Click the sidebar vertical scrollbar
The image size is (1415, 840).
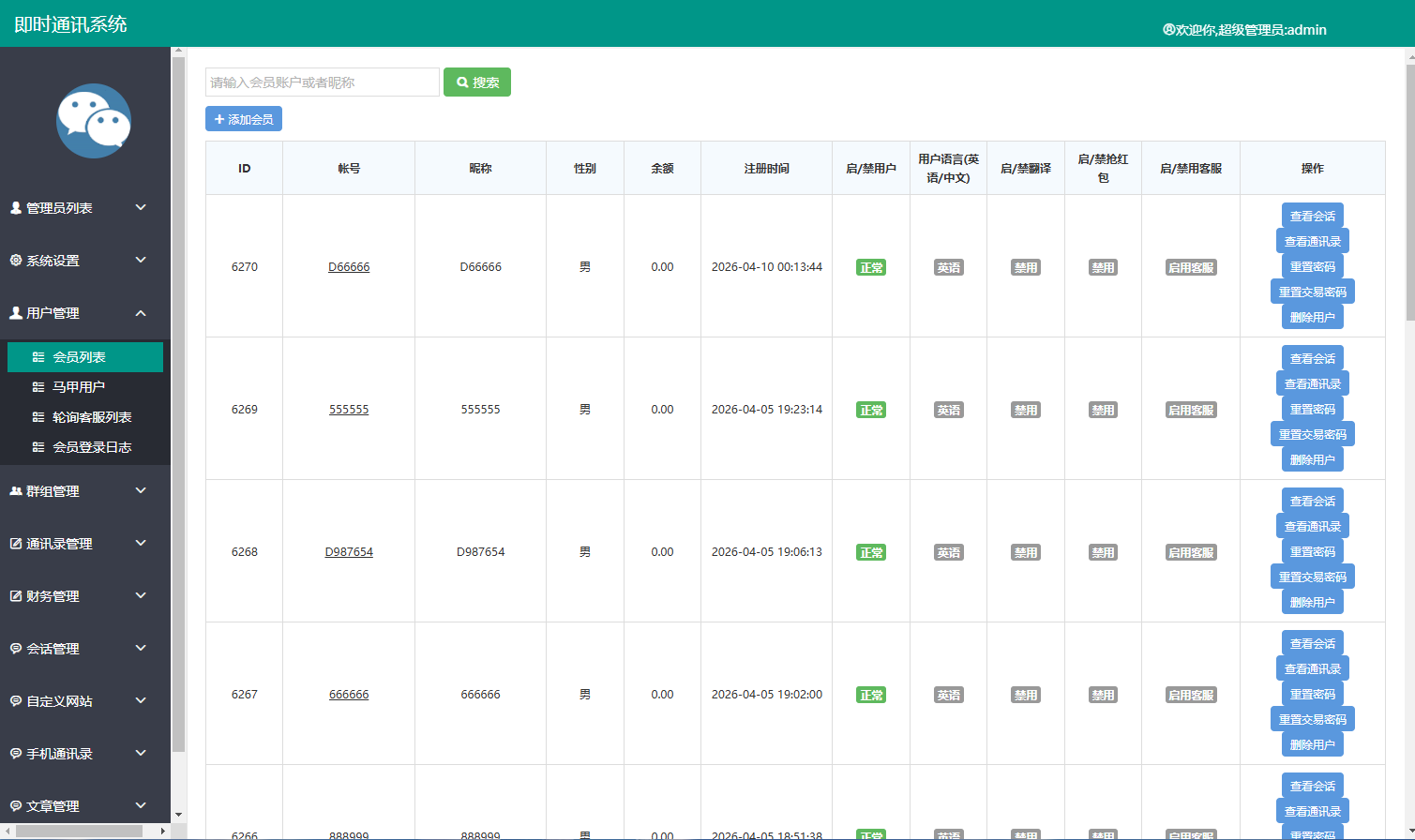[178, 403]
